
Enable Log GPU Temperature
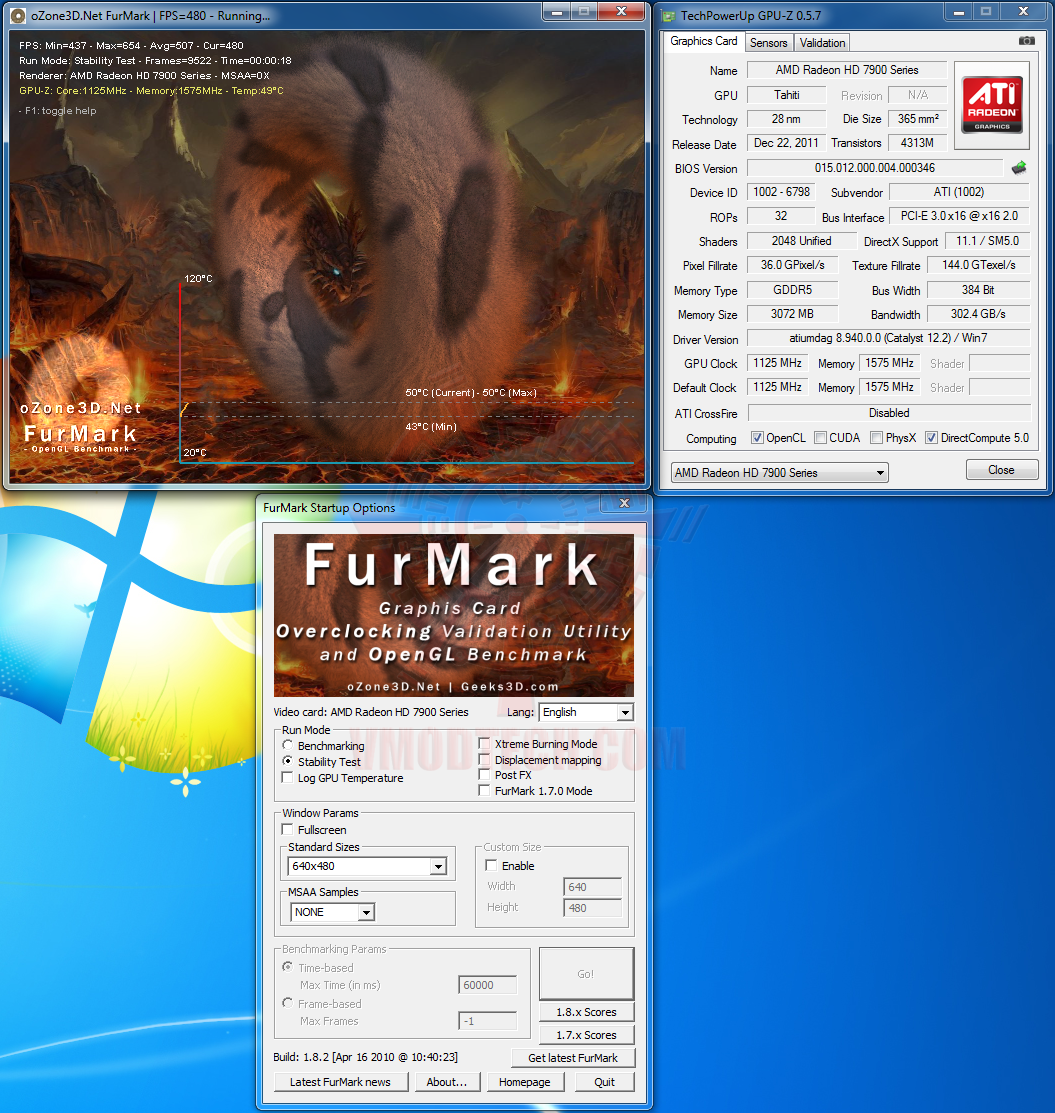click(288, 777)
